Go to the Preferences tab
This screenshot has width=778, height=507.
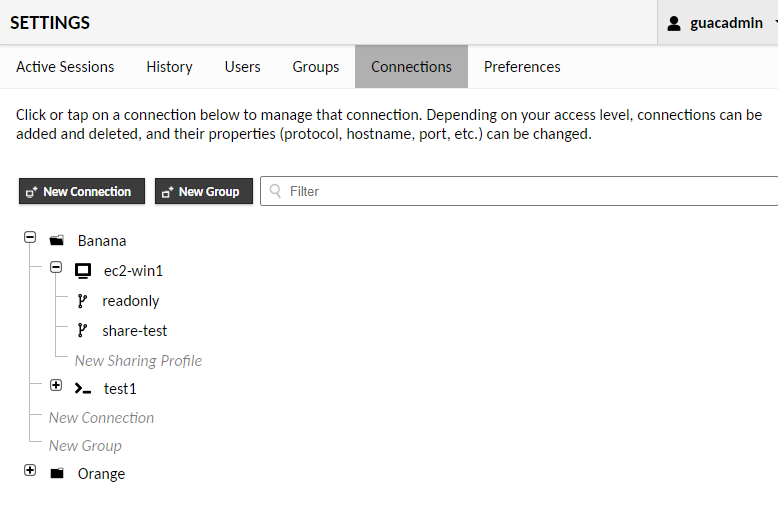click(x=522, y=67)
